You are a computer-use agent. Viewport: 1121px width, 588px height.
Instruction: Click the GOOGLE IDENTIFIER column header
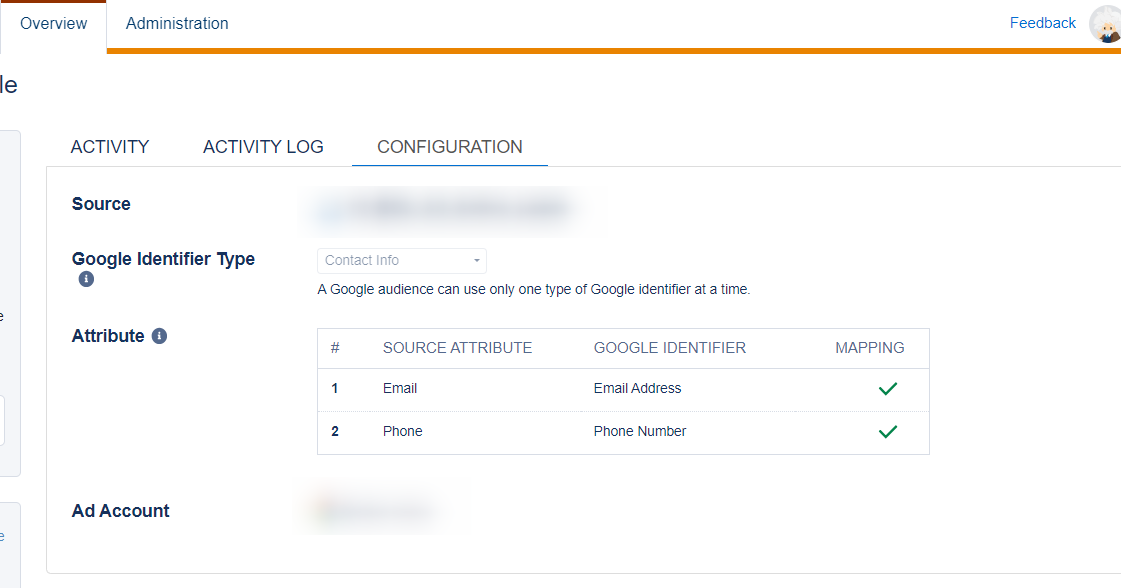coord(670,348)
